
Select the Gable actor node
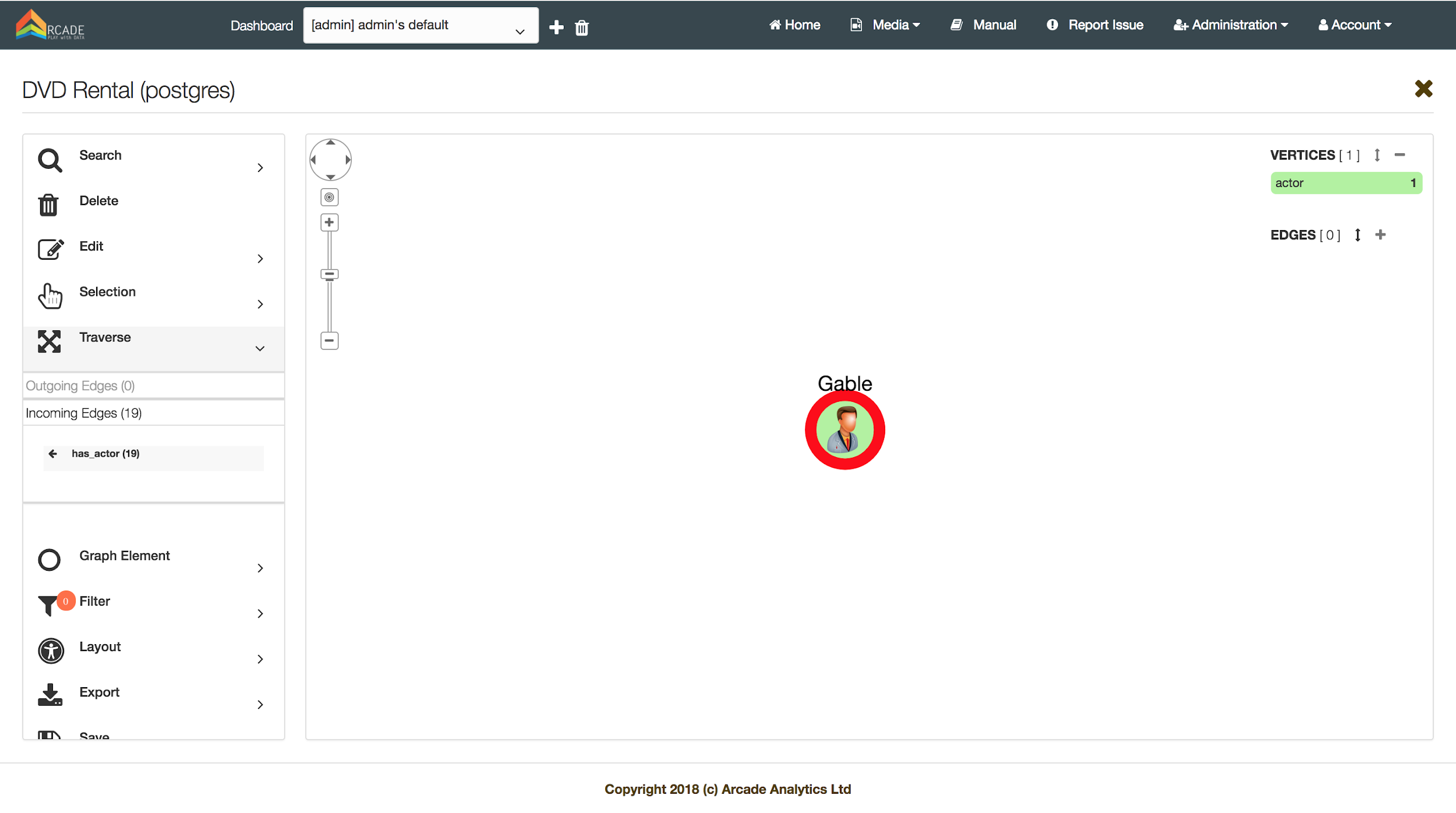pyautogui.click(x=844, y=430)
